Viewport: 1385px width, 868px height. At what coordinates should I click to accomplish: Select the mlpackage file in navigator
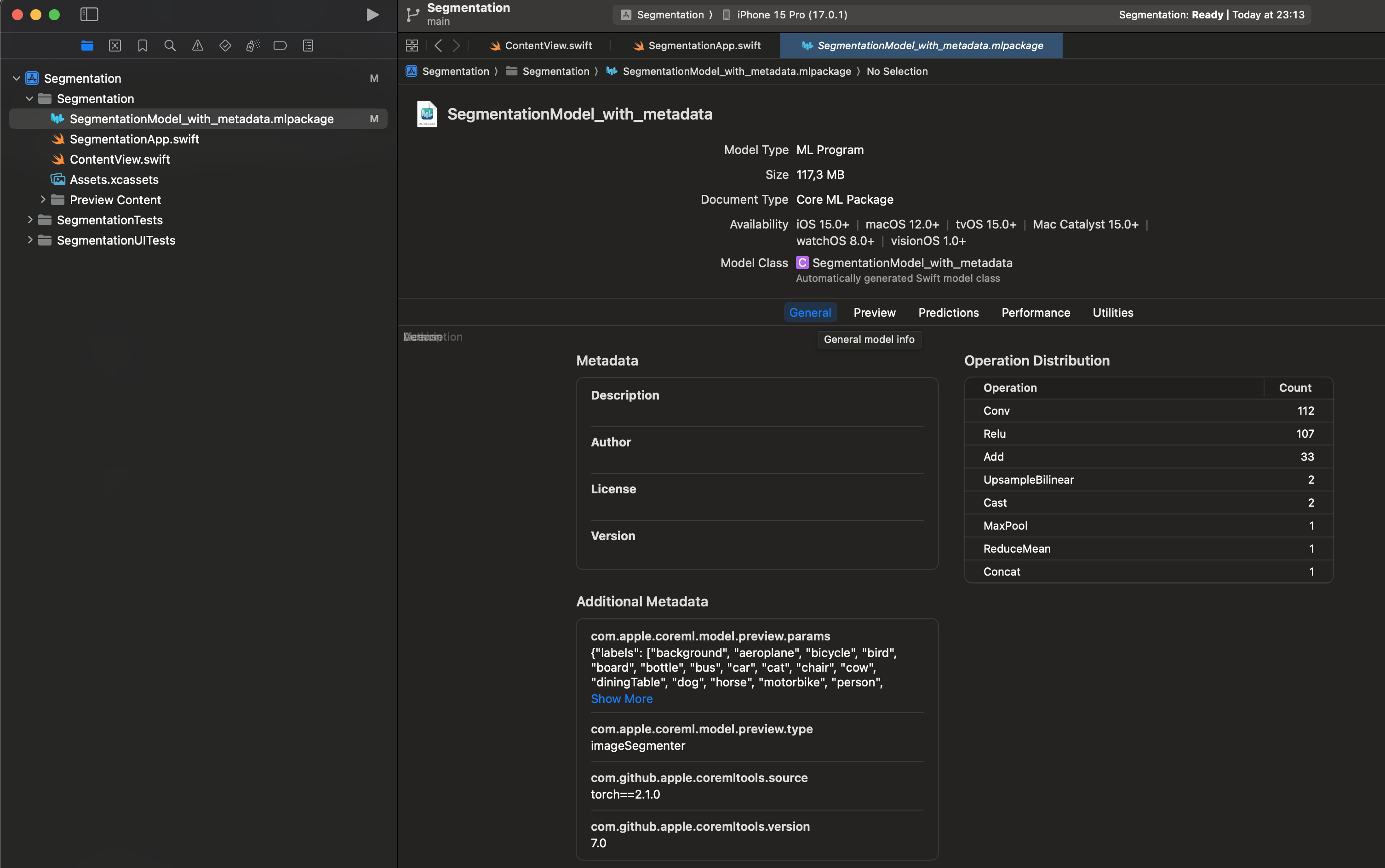(198, 119)
